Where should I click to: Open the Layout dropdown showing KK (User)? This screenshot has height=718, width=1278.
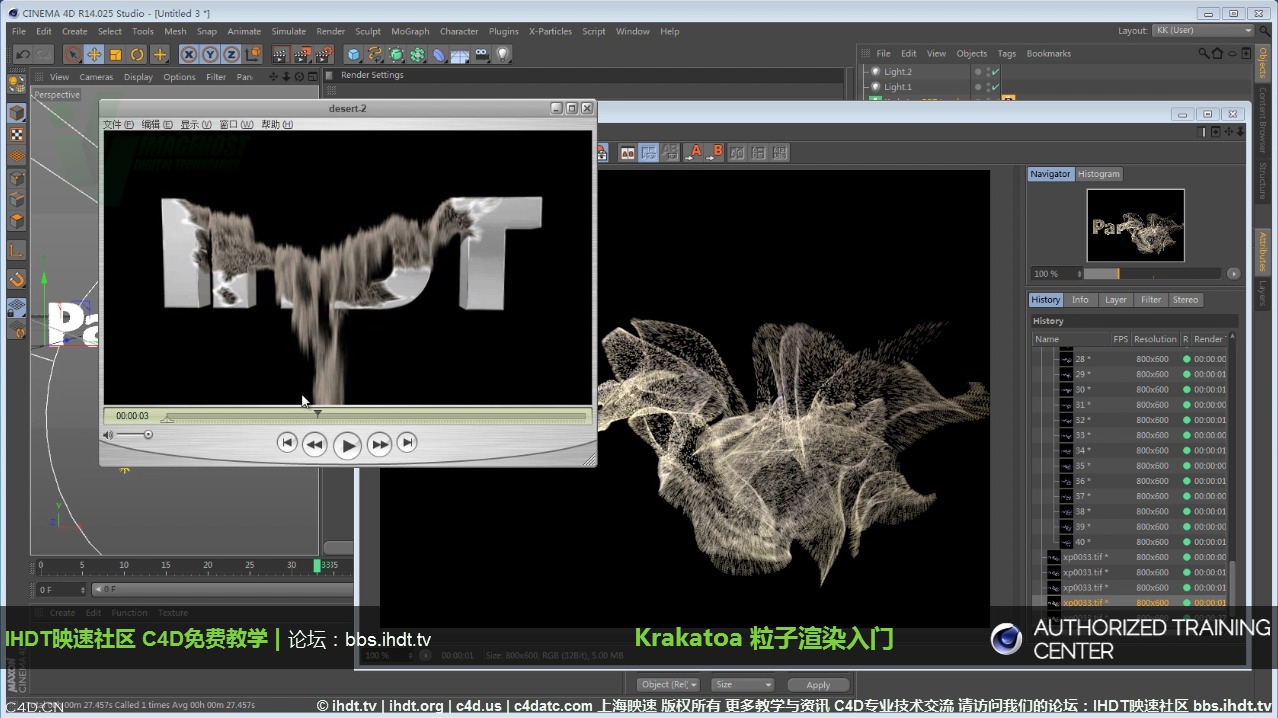[x=1202, y=30]
